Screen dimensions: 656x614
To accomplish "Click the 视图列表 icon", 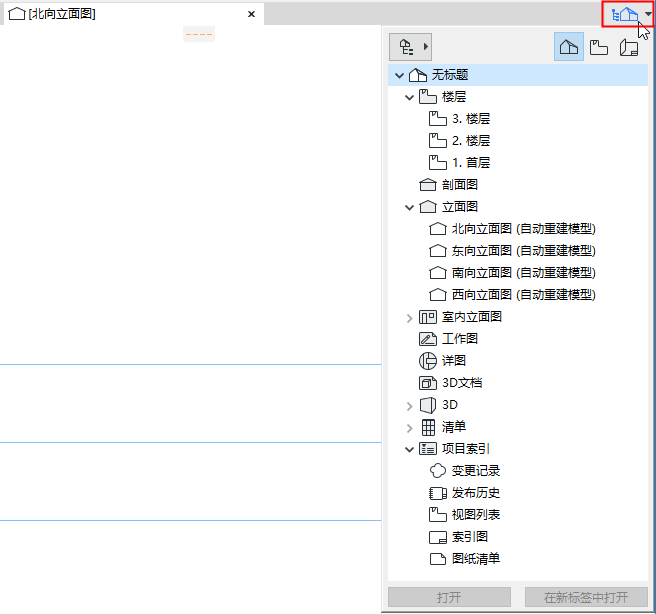I will point(438,514).
